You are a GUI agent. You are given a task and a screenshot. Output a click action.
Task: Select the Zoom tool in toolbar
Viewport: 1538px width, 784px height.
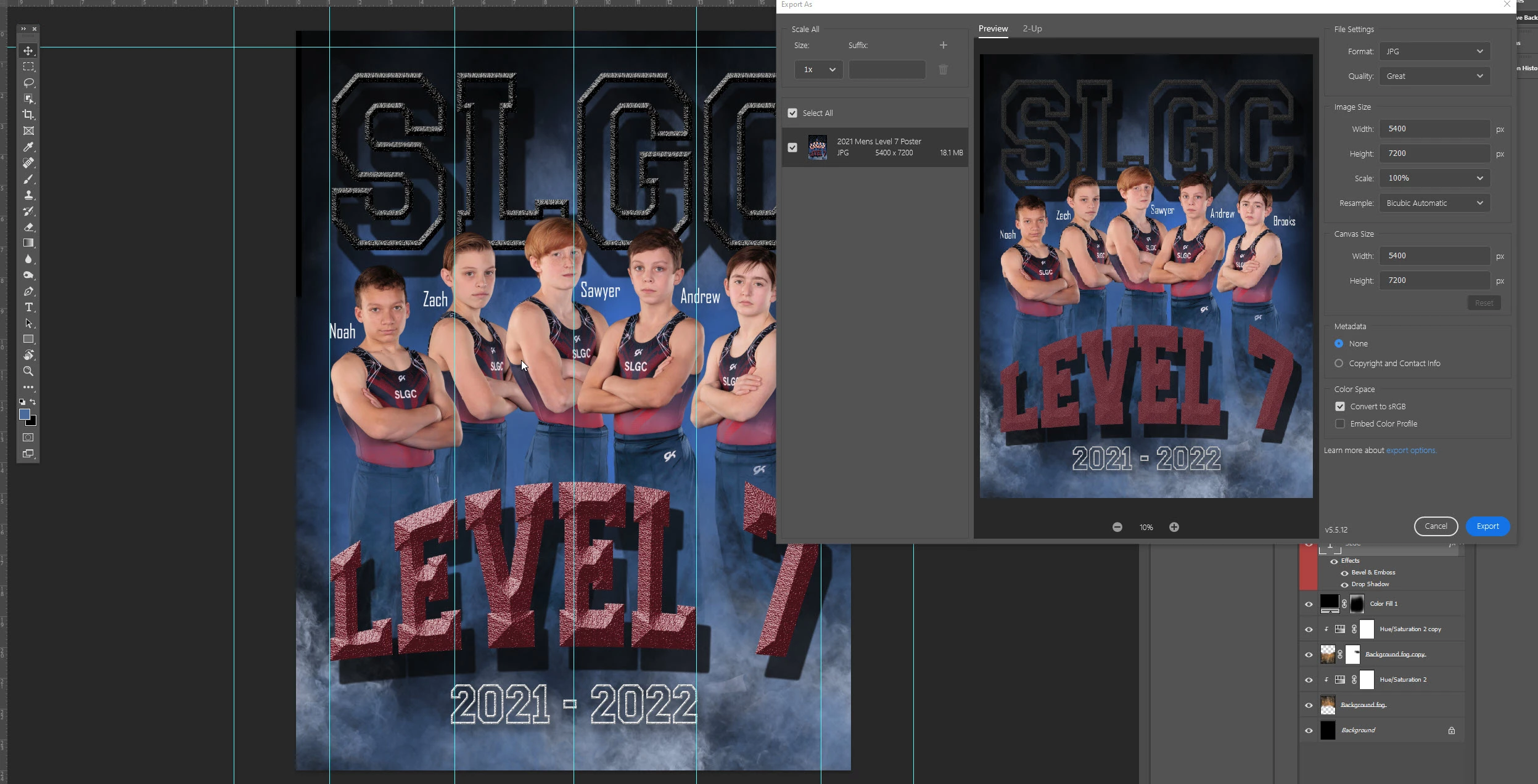click(x=28, y=371)
